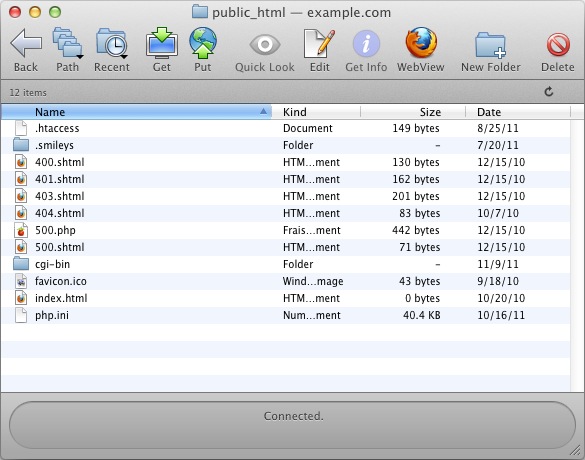
Task: Select the 500.php file
Action: (x=285, y=230)
